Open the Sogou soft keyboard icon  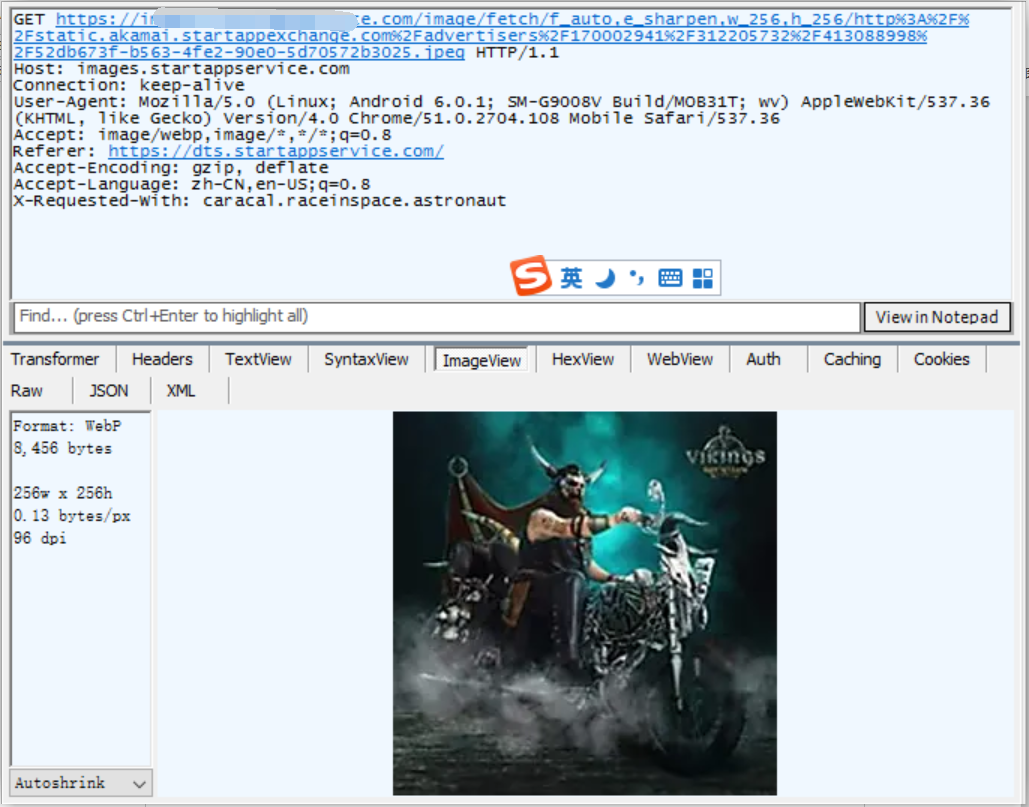[x=670, y=278]
